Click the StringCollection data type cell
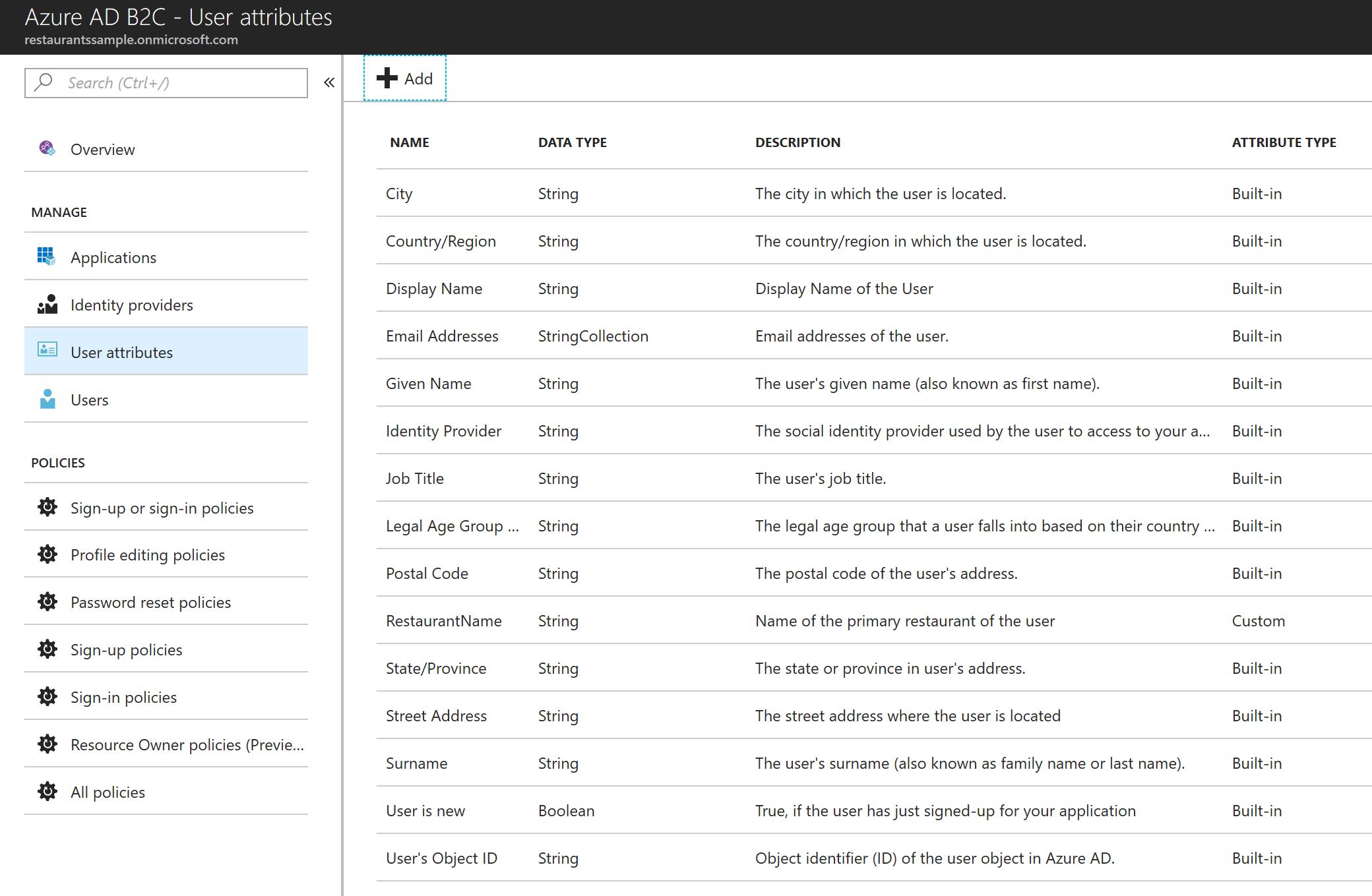Screen dimensions: 1372x896 click(x=593, y=336)
